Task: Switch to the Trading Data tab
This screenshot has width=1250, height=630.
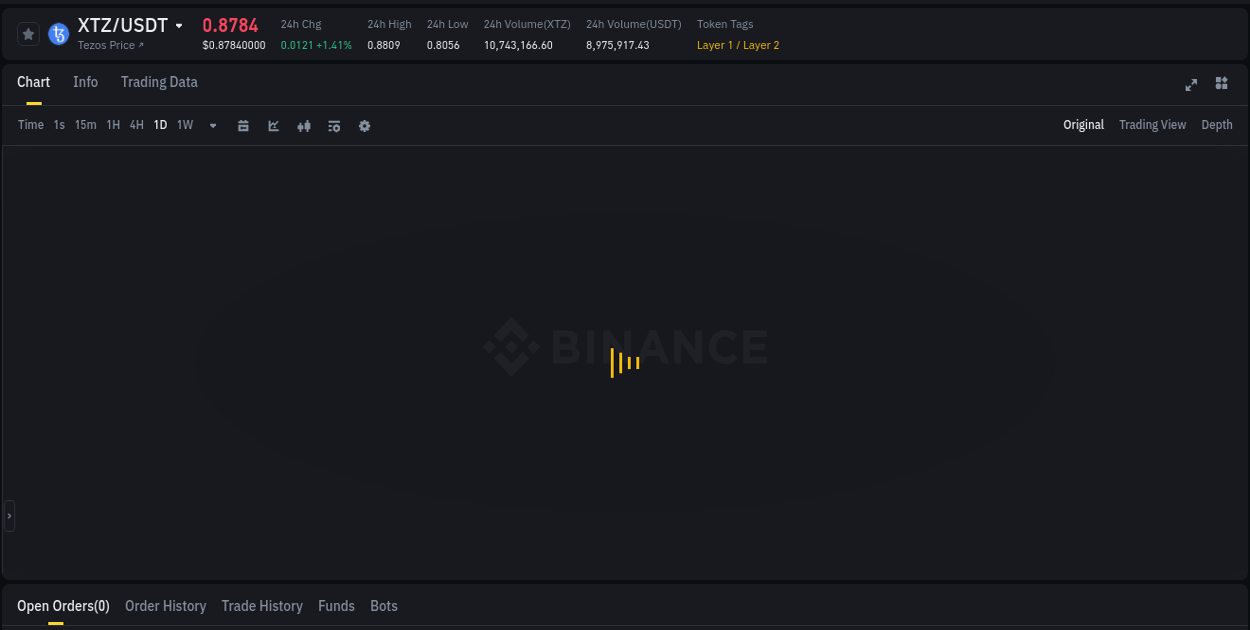Action: click(x=159, y=82)
